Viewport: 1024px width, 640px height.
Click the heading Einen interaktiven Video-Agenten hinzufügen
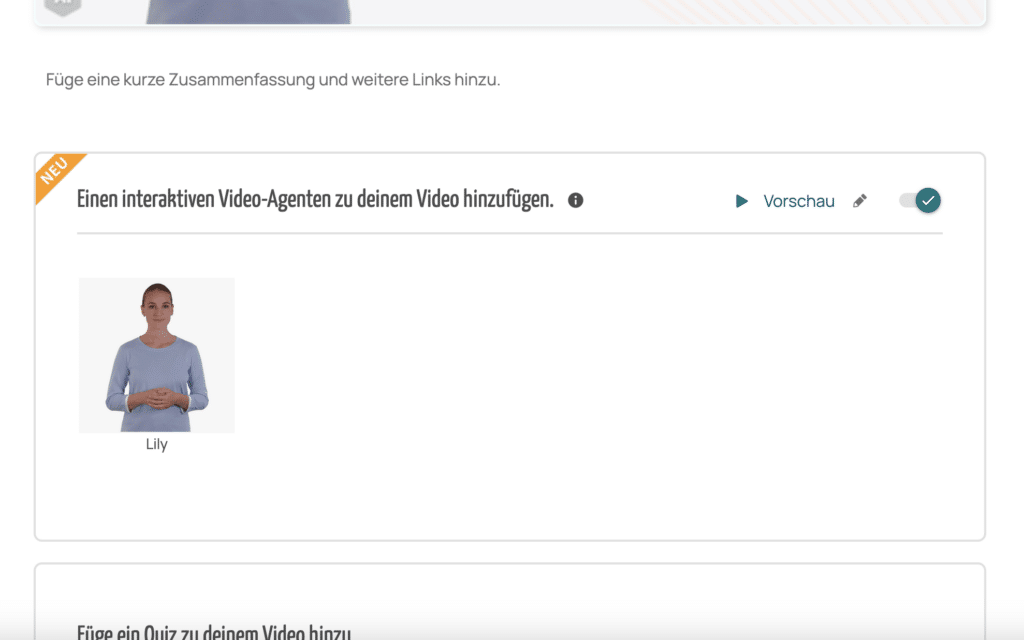[315, 200]
